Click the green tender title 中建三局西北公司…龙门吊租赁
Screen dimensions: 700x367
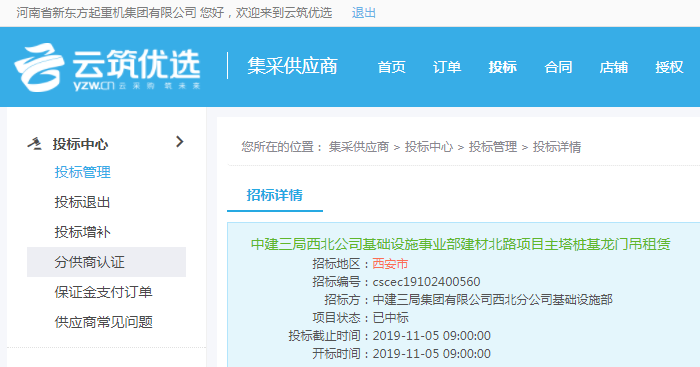[x=461, y=244]
